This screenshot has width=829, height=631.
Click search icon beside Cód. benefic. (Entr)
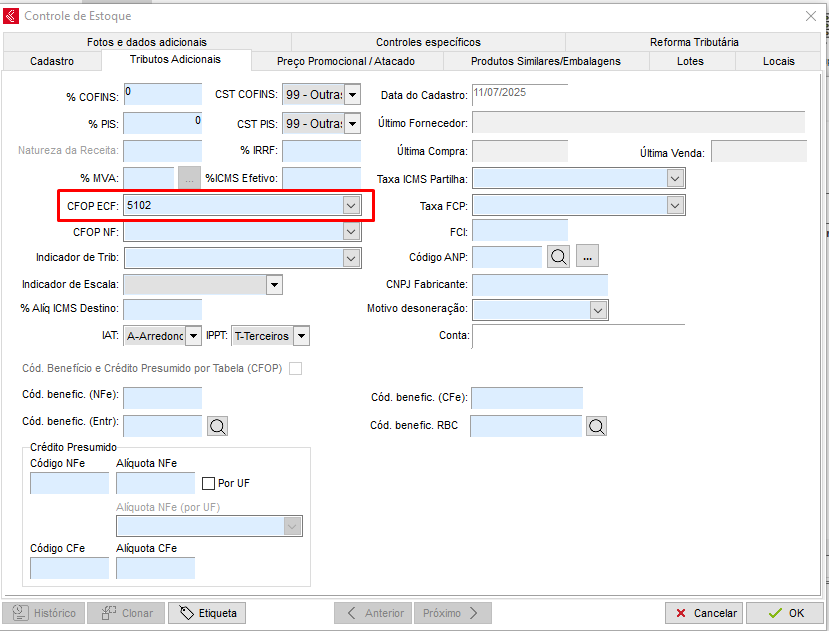pyautogui.click(x=218, y=426)
